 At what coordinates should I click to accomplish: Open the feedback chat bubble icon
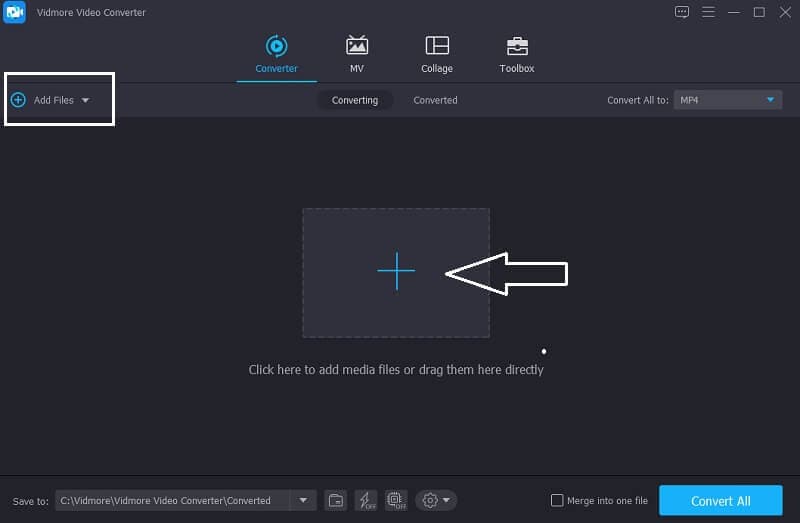click(682, 12)
